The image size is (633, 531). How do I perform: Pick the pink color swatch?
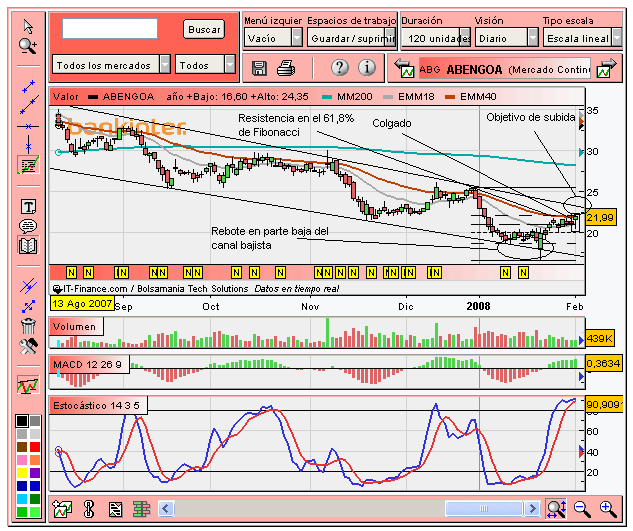[x=22, y=460]
